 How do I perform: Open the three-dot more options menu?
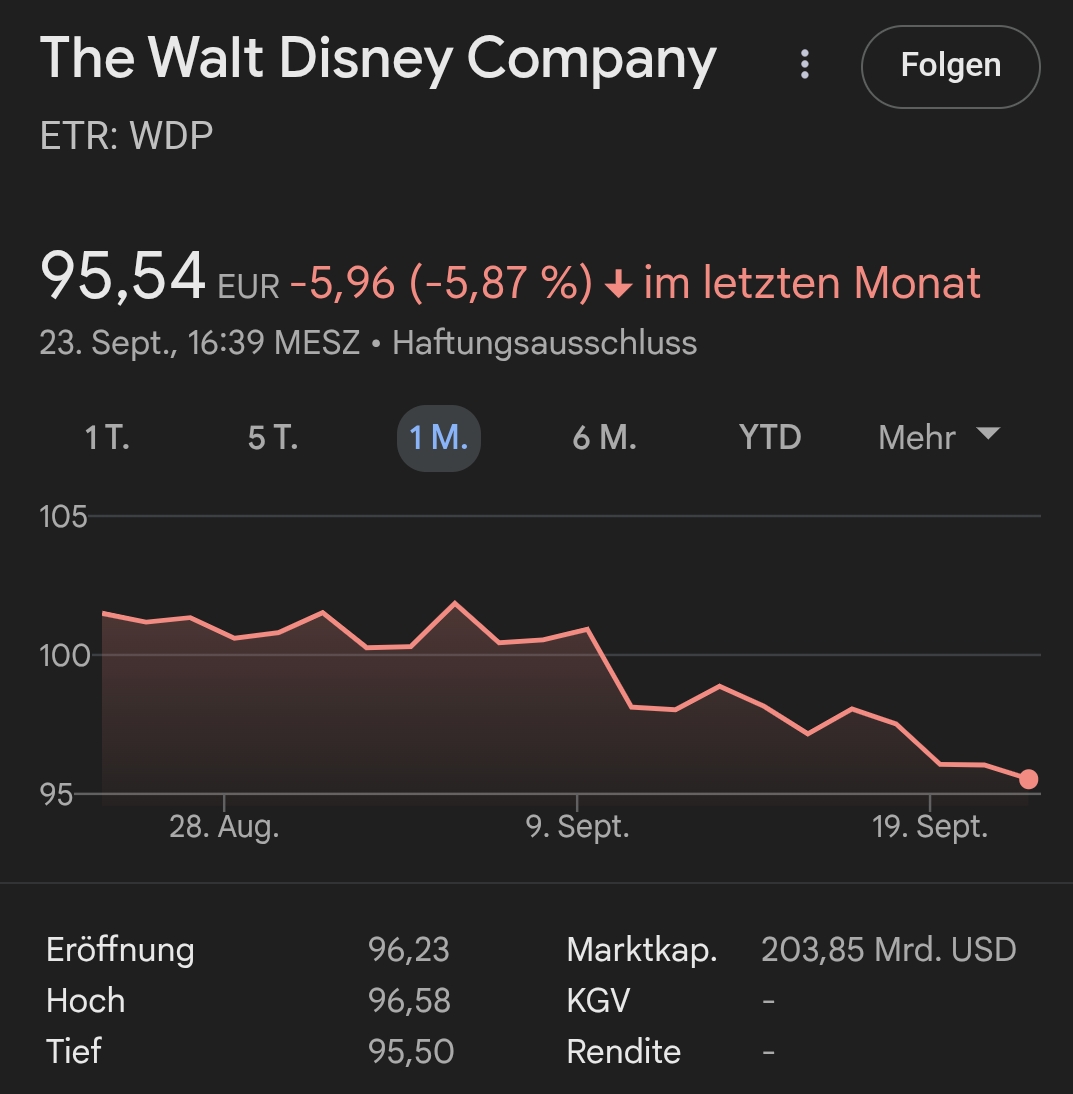tap(804, 65)
